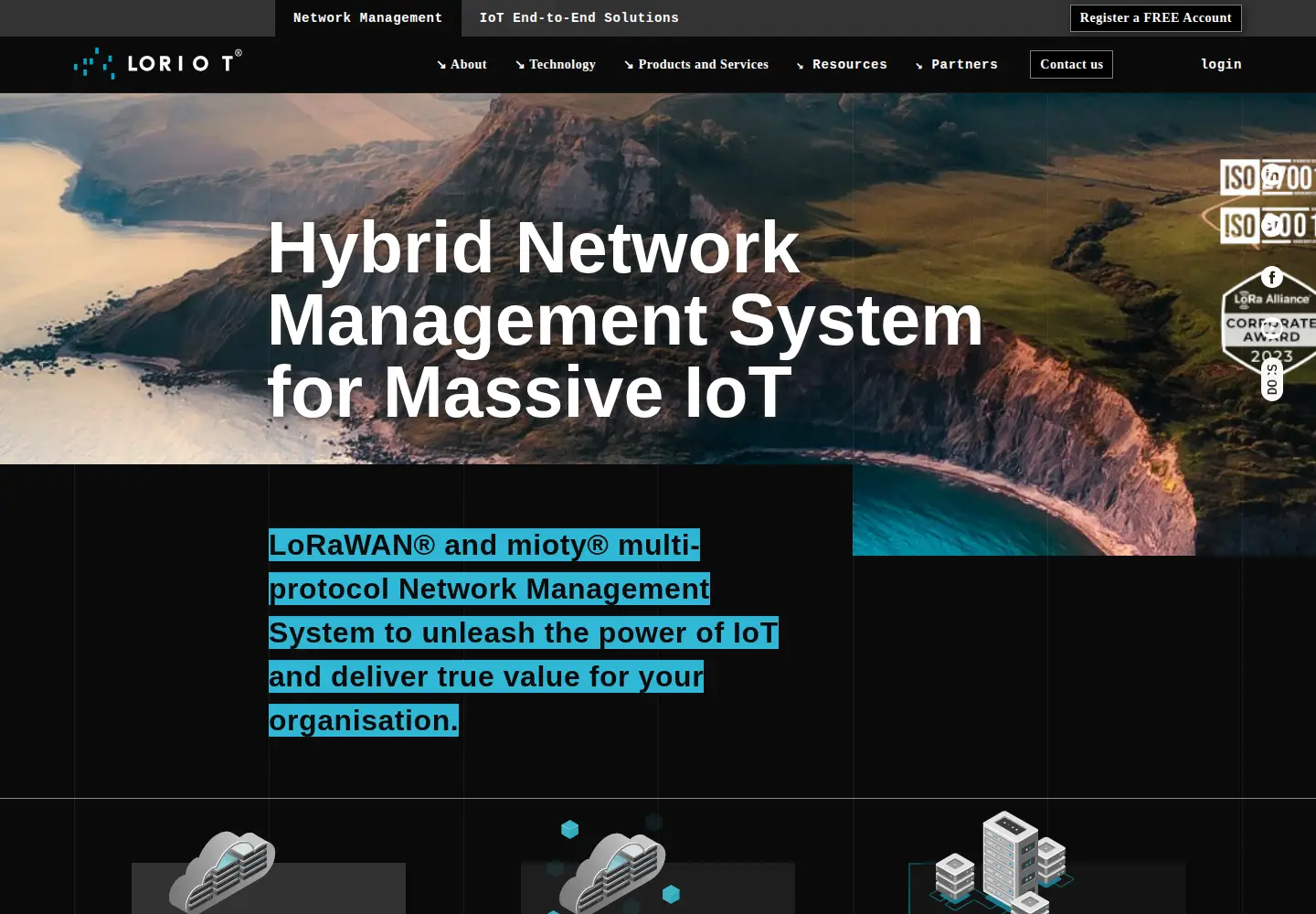Expand the About dropdown menu
This screenshot has width=1316, height=914.
(x=462, y=64)
